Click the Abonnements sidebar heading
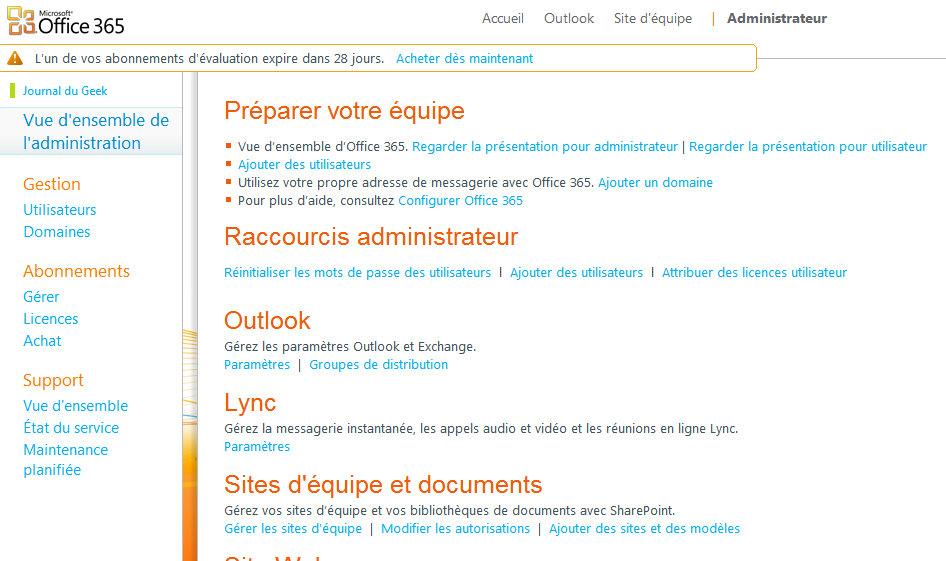The width and height of the screenshot is (946, 561). point(77,271)
